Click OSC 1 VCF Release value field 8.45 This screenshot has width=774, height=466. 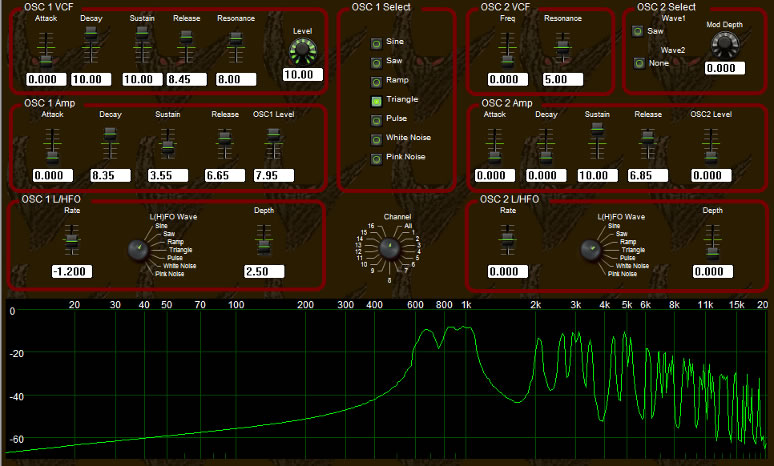click(187, 79)
